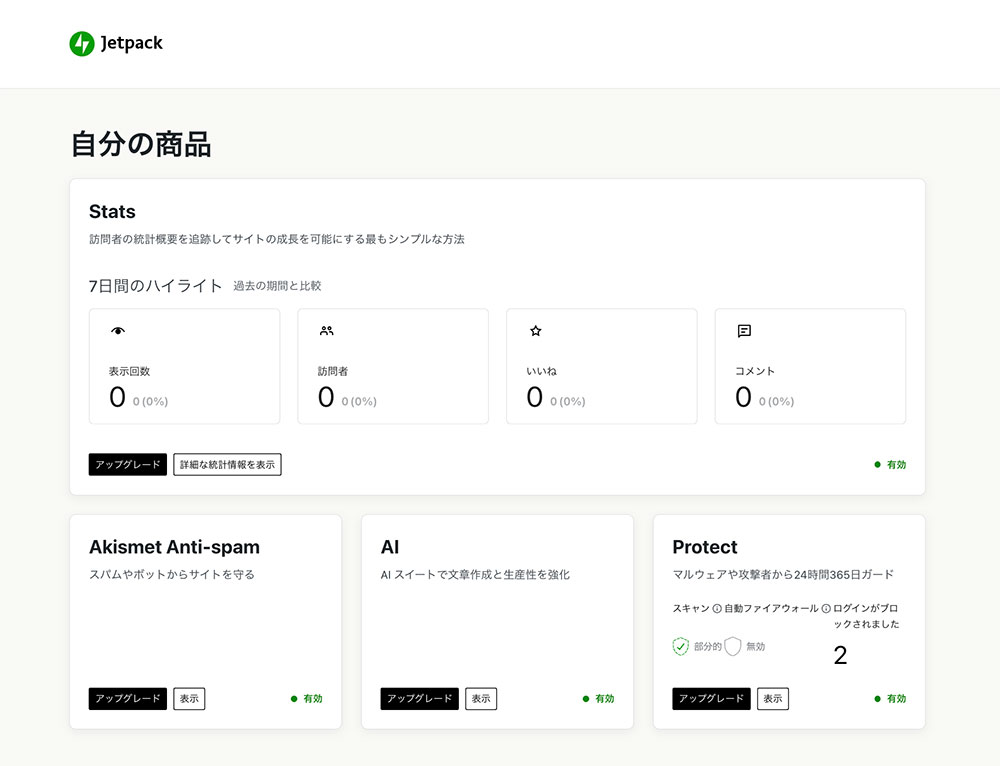
Task: Click the コメント label
Action: 754,371
